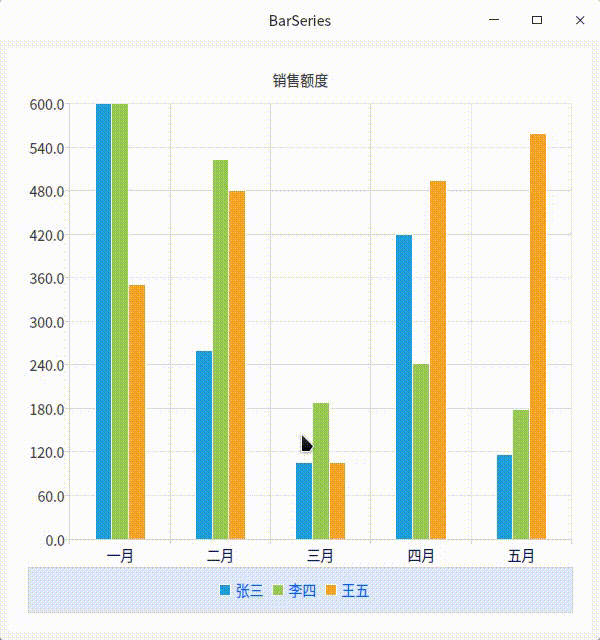Click the 一月 axis label
Screen dimensions: 600x640
click(x=120, y=556)
